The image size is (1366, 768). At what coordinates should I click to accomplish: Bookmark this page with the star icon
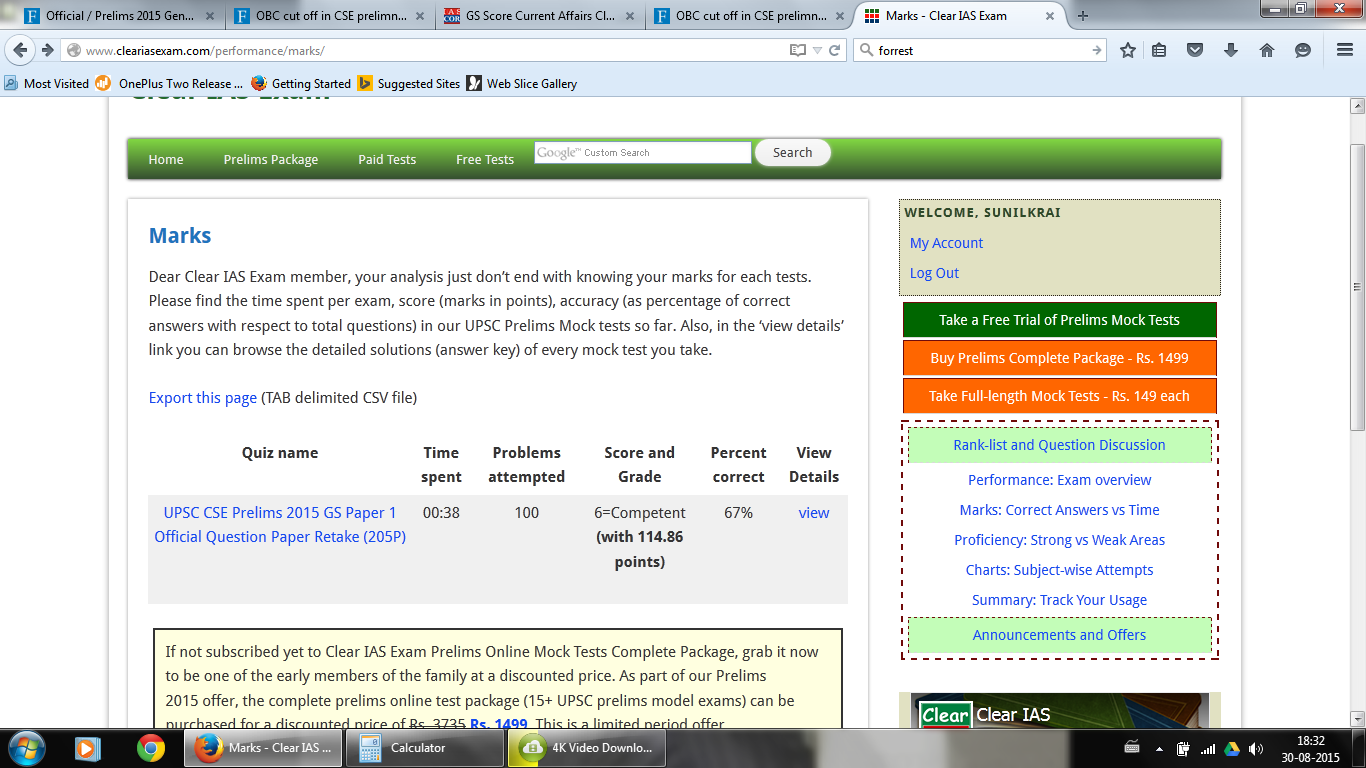1128,50
